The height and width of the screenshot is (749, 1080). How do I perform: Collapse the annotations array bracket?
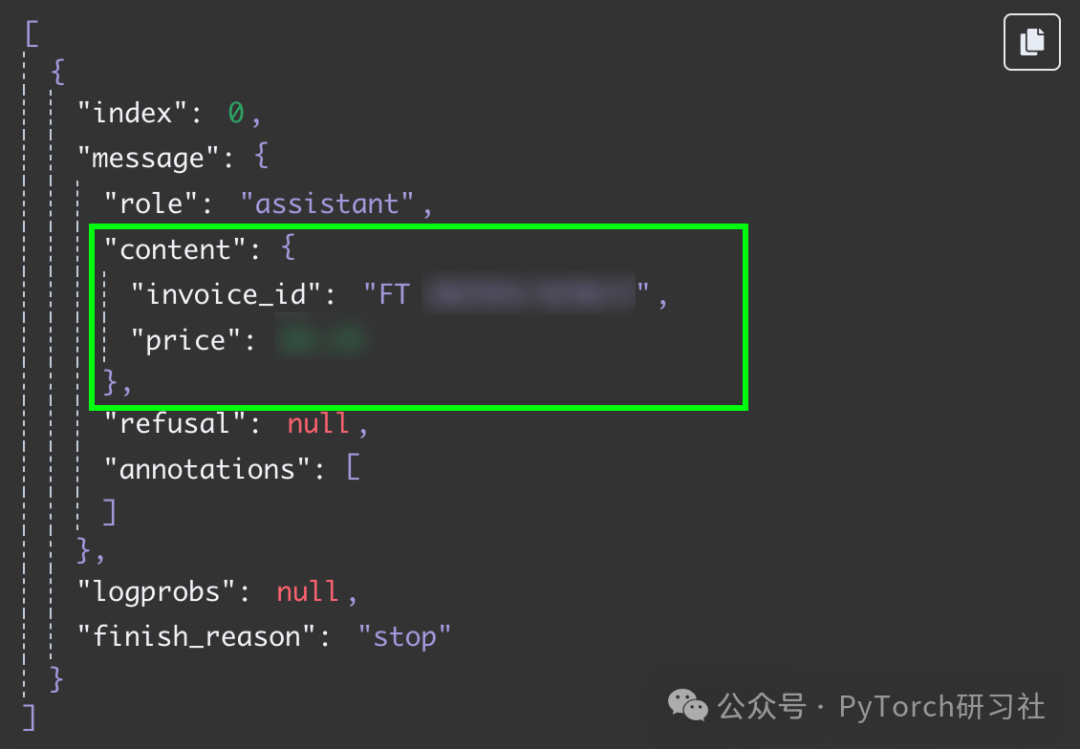tap(353, 468)
